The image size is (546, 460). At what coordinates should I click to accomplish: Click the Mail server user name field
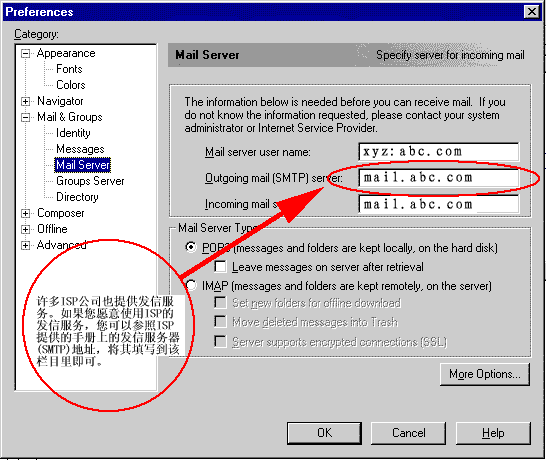coord(439,152)
